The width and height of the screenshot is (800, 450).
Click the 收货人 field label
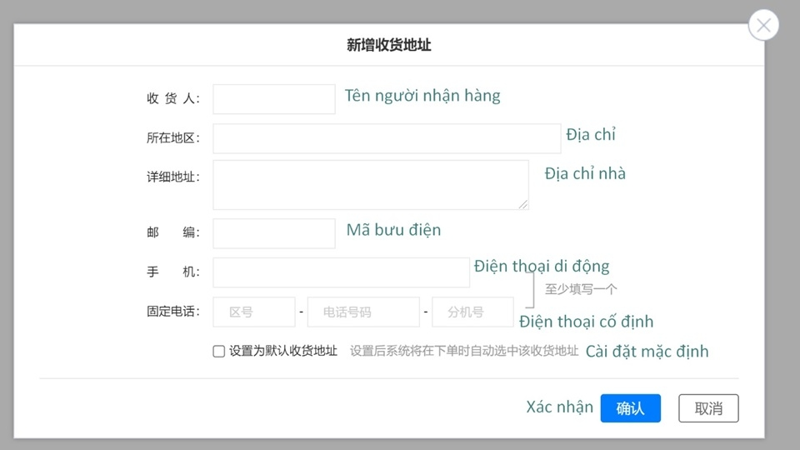pos(173,99)
